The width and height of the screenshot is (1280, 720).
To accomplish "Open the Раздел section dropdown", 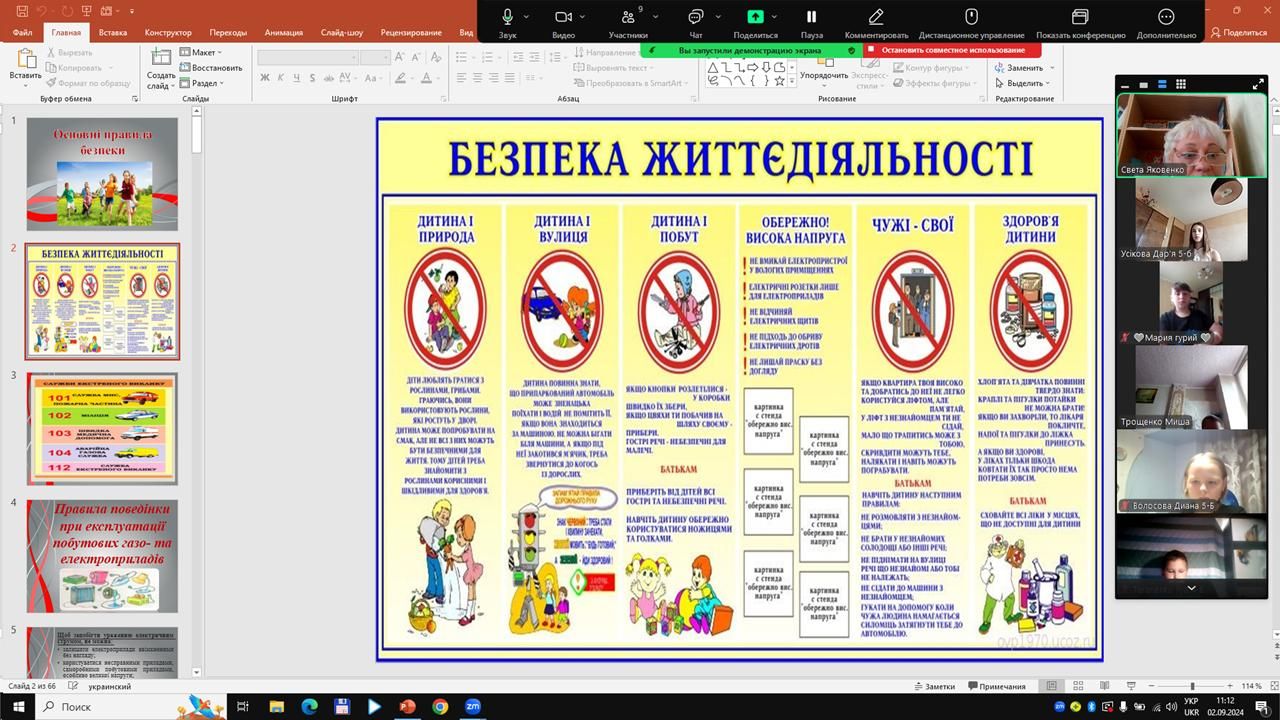I will coord(200,84).
